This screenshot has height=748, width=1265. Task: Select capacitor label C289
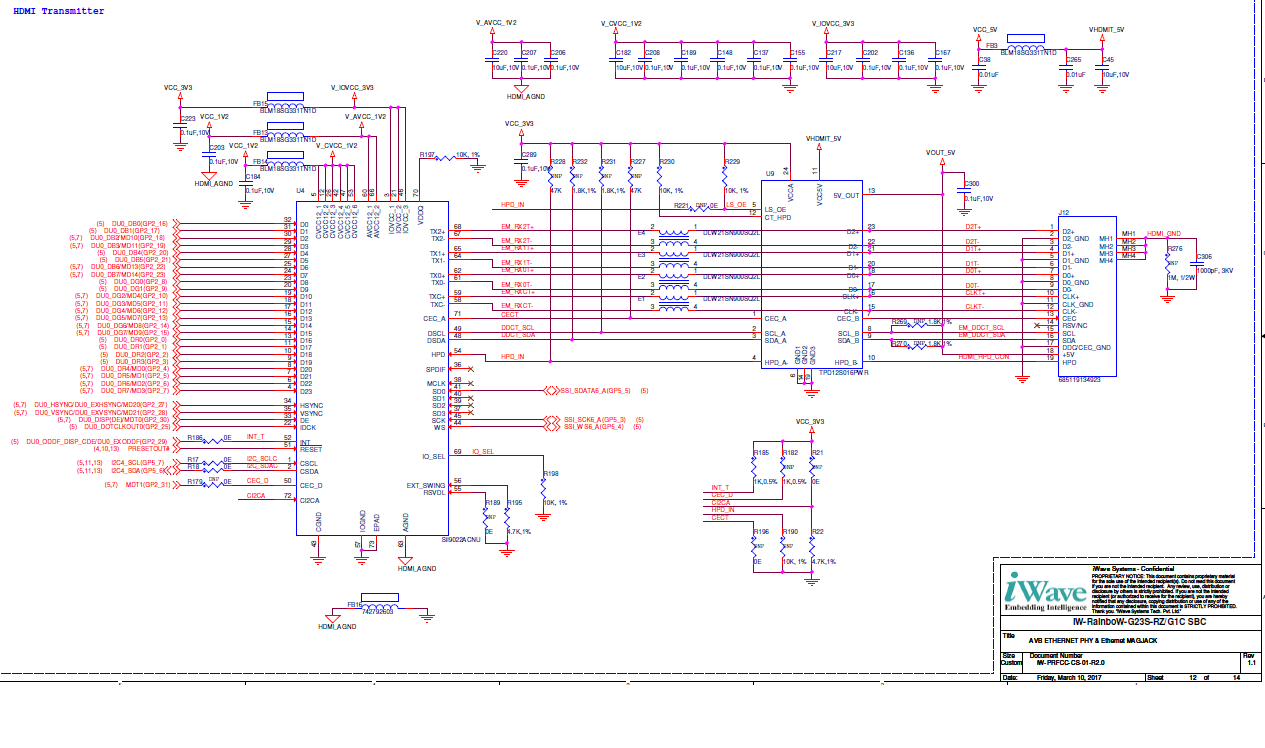point(529,155)
